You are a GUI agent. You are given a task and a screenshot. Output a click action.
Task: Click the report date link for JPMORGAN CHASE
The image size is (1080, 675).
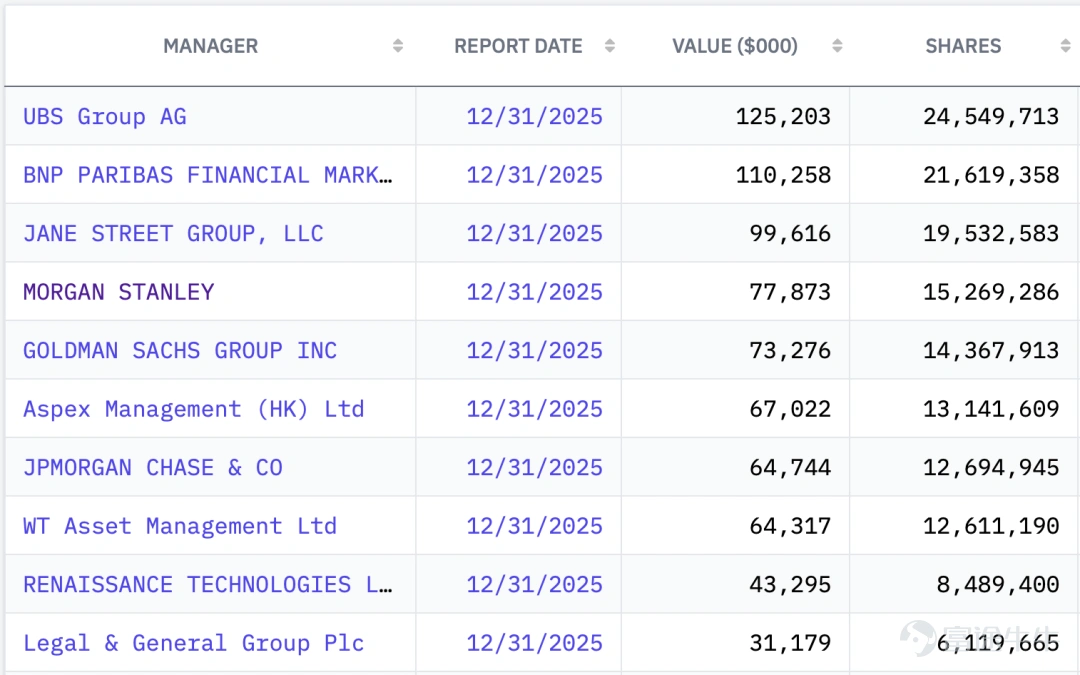pos(534,468)
